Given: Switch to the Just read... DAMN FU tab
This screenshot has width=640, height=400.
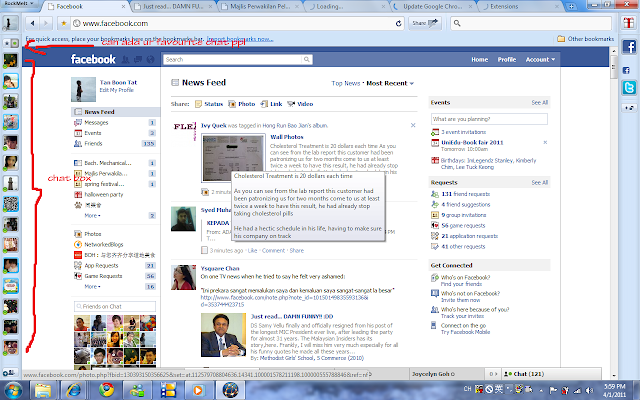Looking at the screenshot, I should [174, 7].
